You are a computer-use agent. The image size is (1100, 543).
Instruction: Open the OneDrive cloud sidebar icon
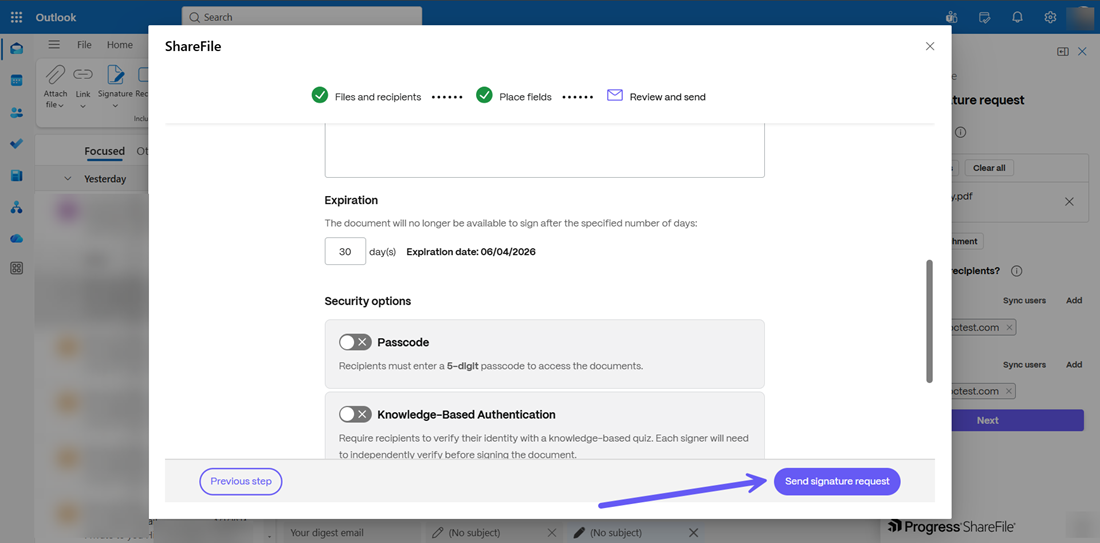point(17,239)
